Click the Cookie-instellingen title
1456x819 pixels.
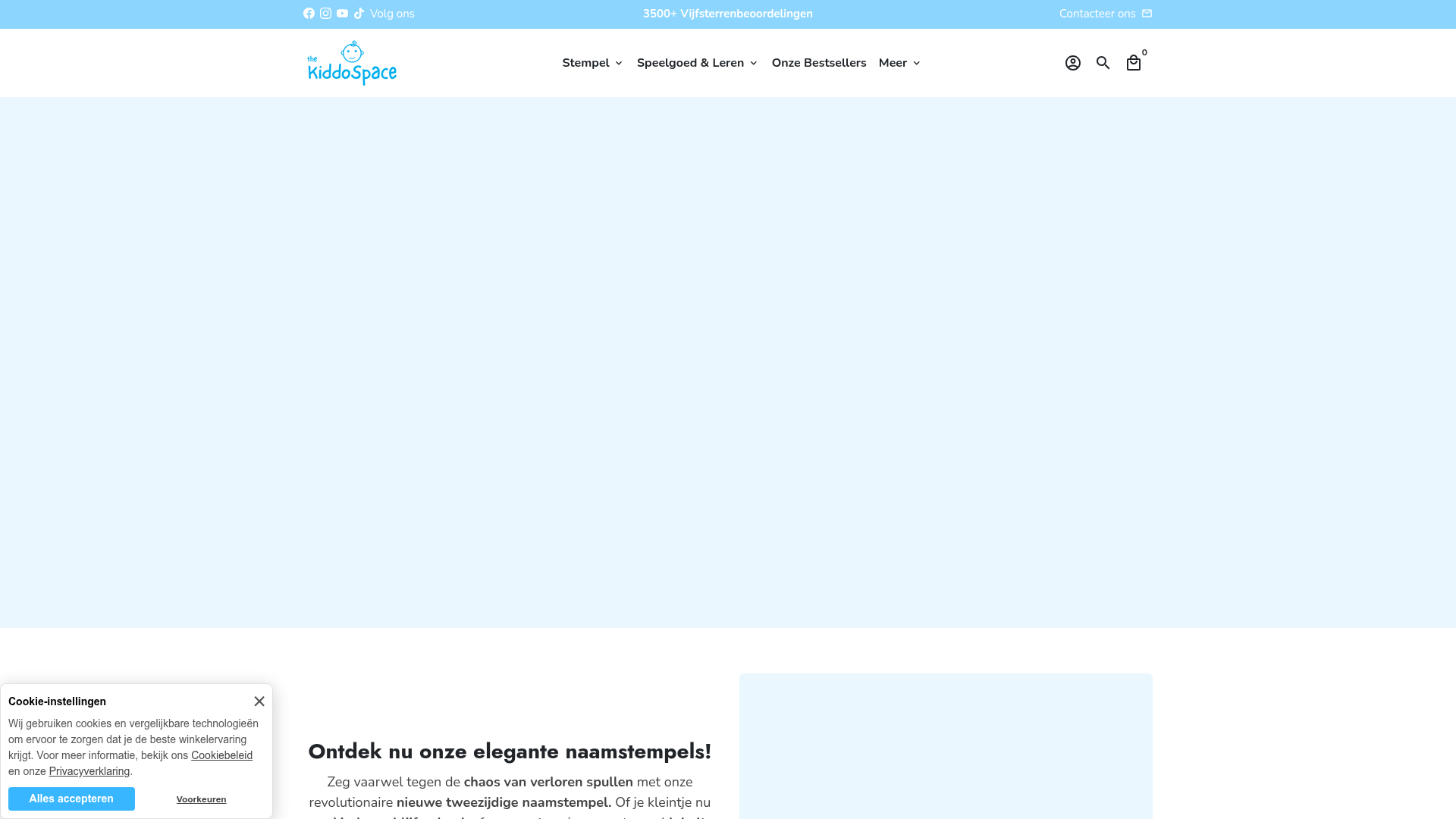(x=57, y=701)
